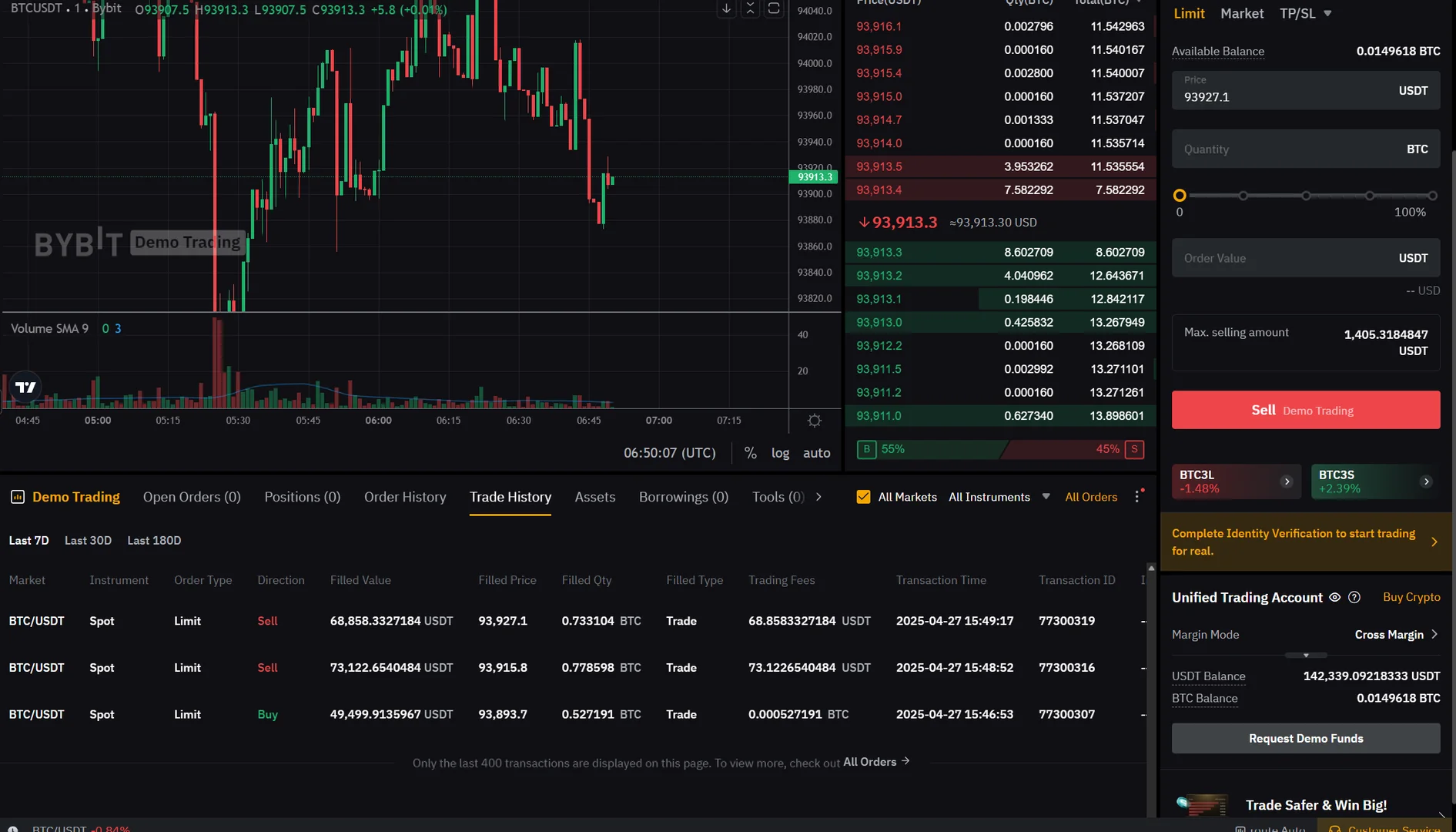Screen dimensions: 1456x832
Task: Open the Order History tab
Action: pyautogui.click(x=405, y=497)
